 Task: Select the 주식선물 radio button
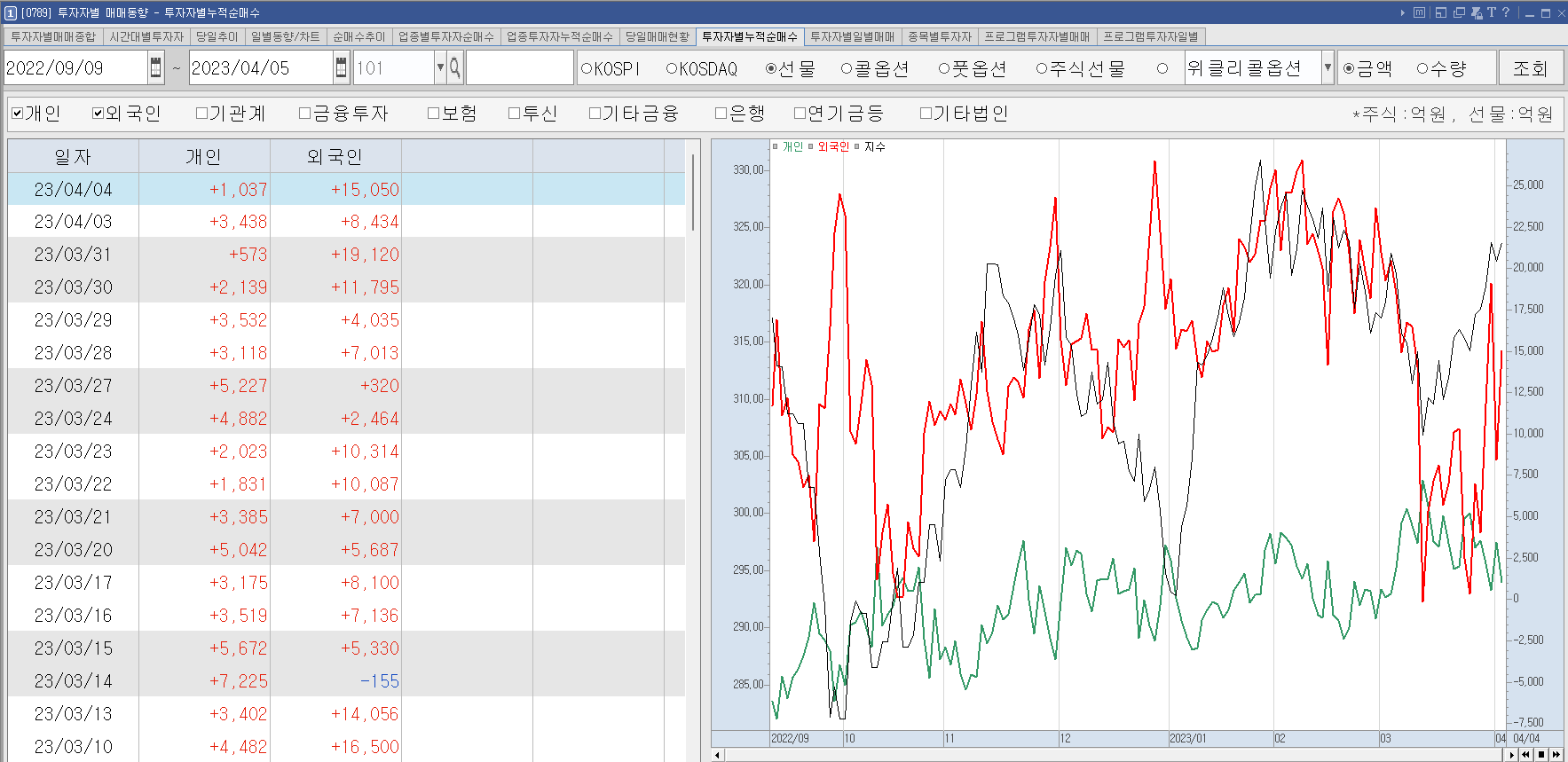point(1042,68)
